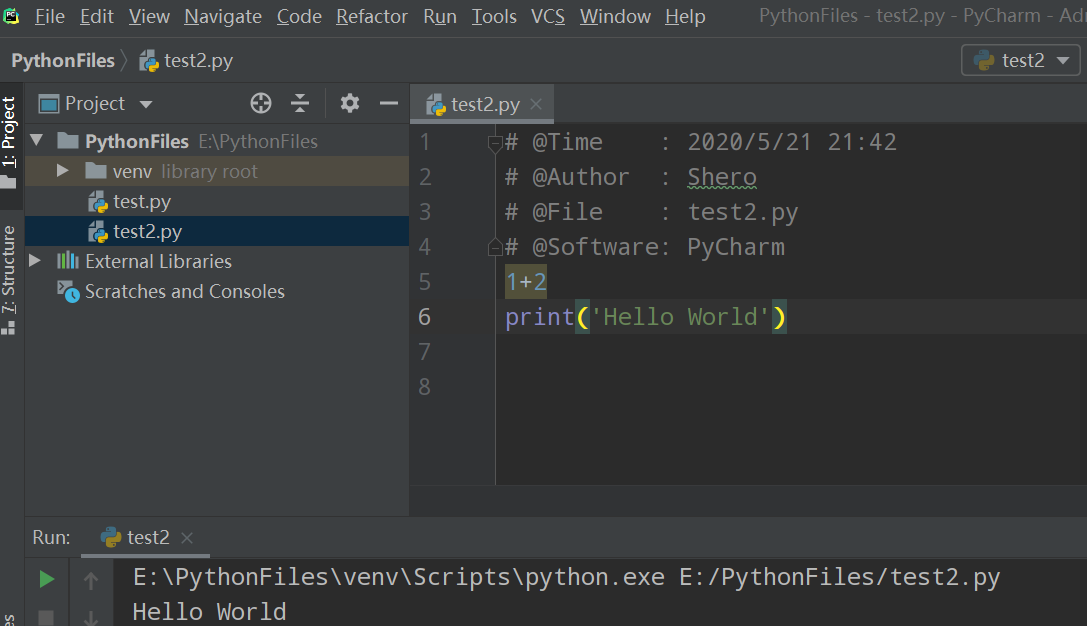
Task: Expand the venv folder
Action: tap(62, 171)
